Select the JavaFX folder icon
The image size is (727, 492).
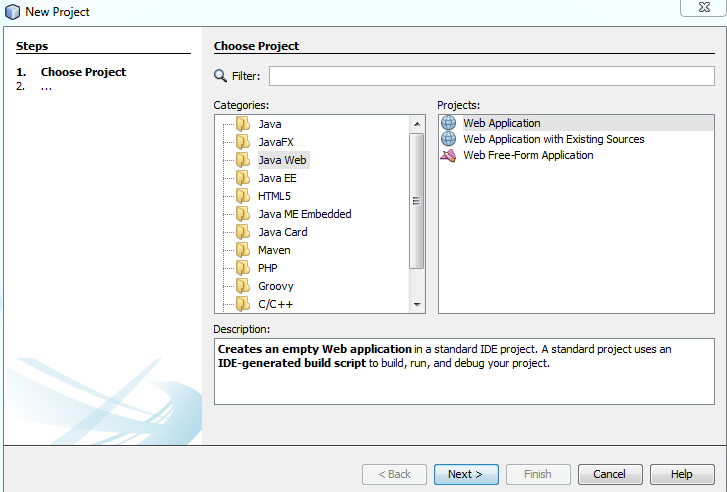[x=242, y=142]
